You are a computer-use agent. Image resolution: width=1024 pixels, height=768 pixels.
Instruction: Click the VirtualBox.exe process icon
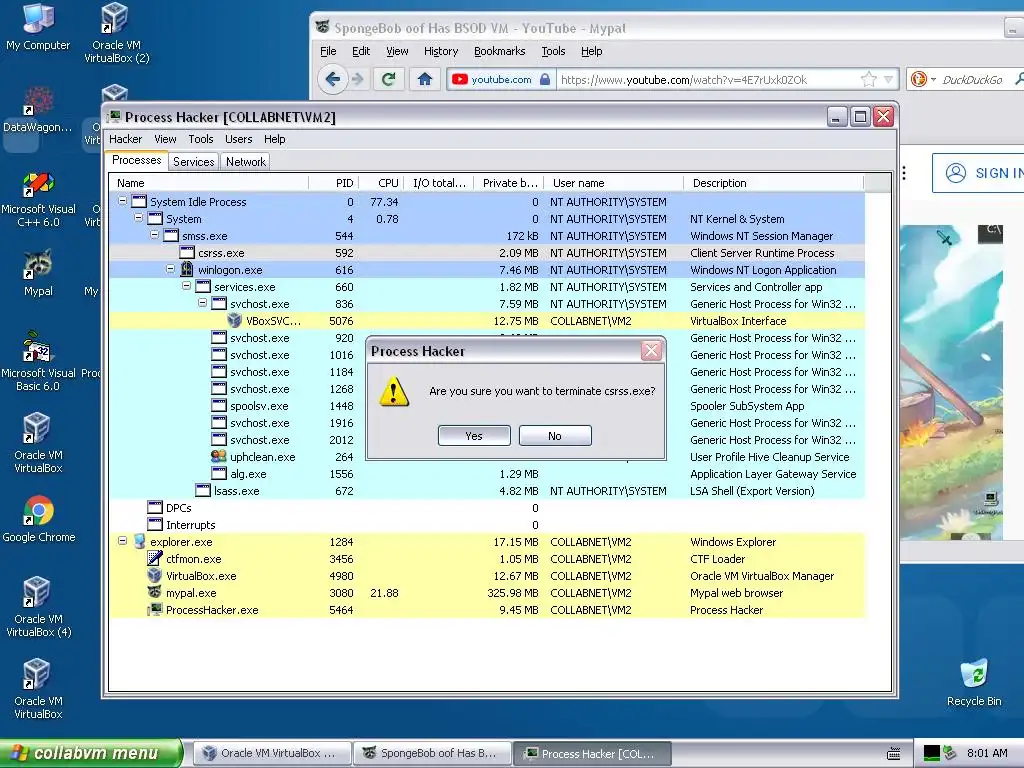(x=155, y=575)
